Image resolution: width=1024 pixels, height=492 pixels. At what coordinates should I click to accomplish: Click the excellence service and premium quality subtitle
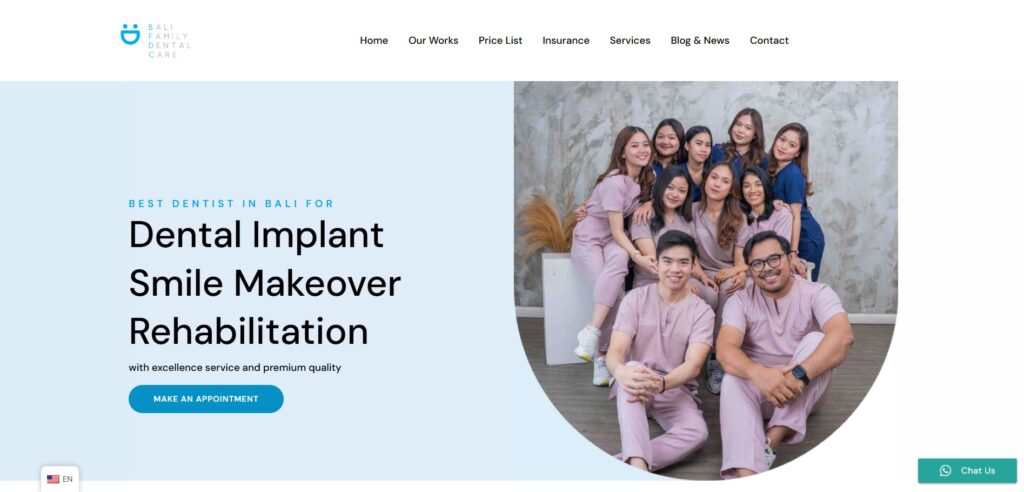[234, 368]
